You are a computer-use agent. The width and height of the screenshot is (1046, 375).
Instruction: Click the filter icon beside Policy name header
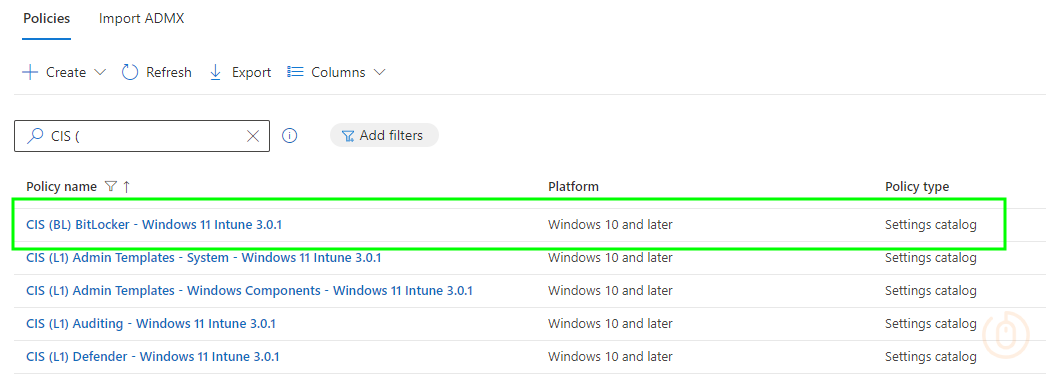click(x=111, y=187)
